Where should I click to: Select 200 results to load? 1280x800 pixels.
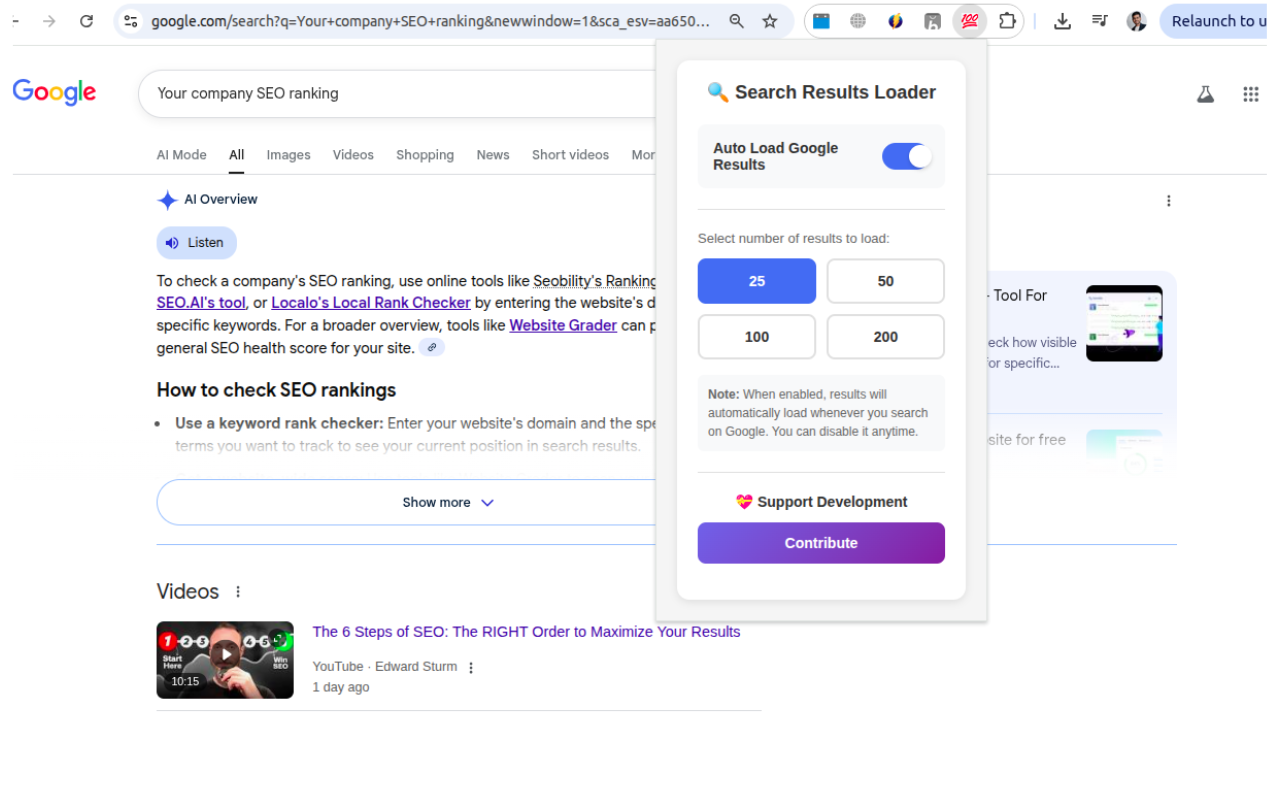click(885, 337)
